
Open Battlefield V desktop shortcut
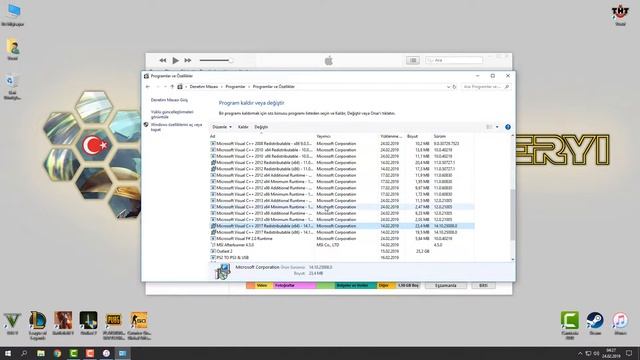tap(63, 323)
